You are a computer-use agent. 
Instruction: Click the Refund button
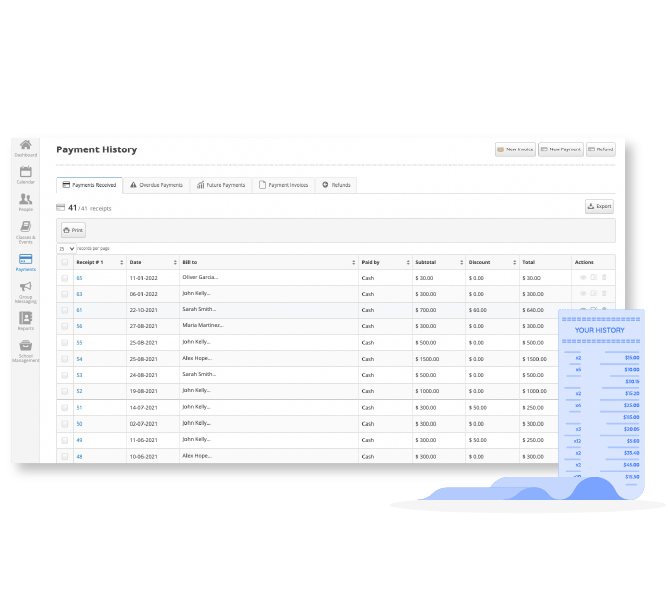(x=601, y=150)
